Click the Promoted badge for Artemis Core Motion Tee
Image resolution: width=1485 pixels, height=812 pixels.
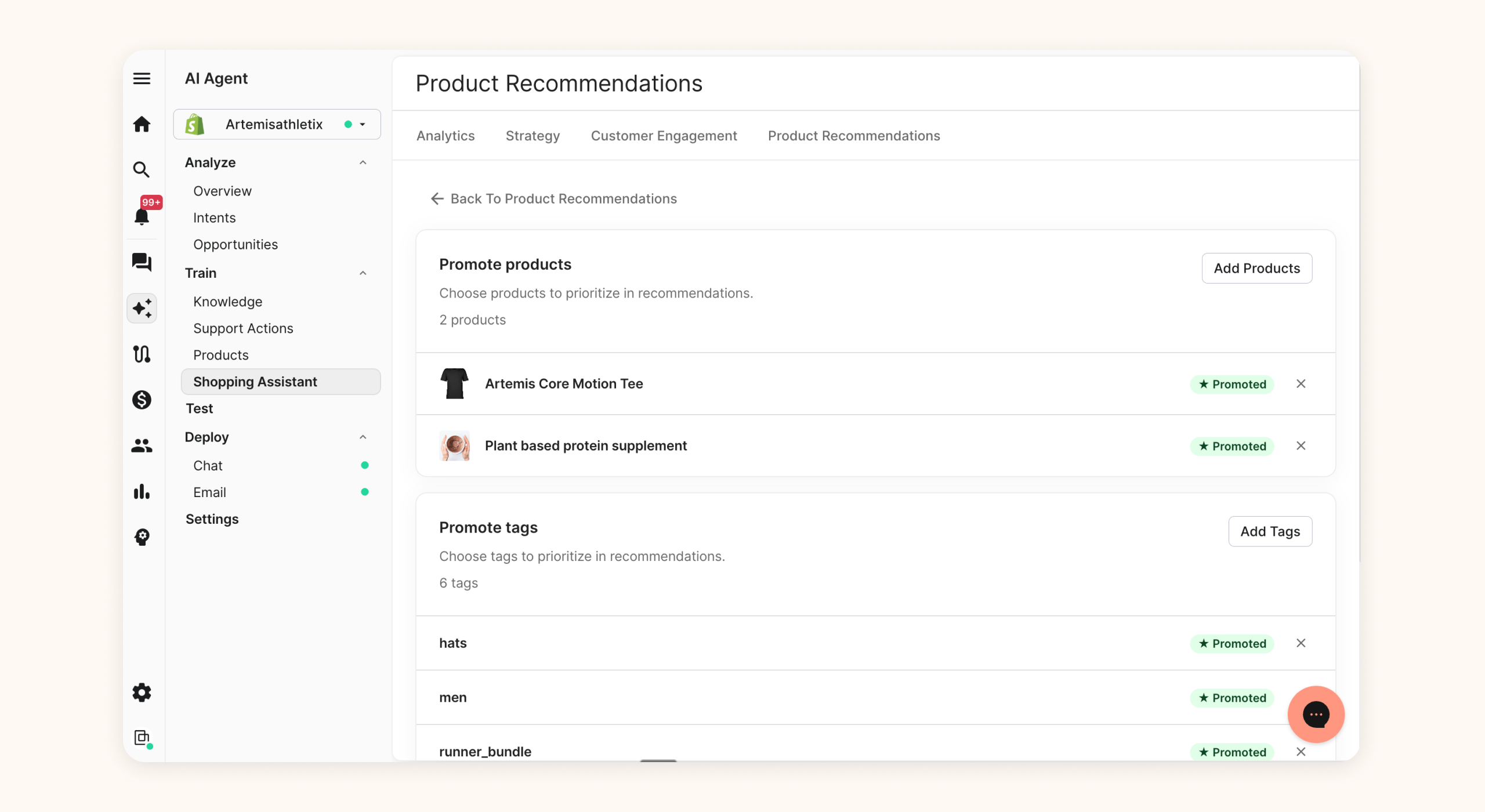1232,384
